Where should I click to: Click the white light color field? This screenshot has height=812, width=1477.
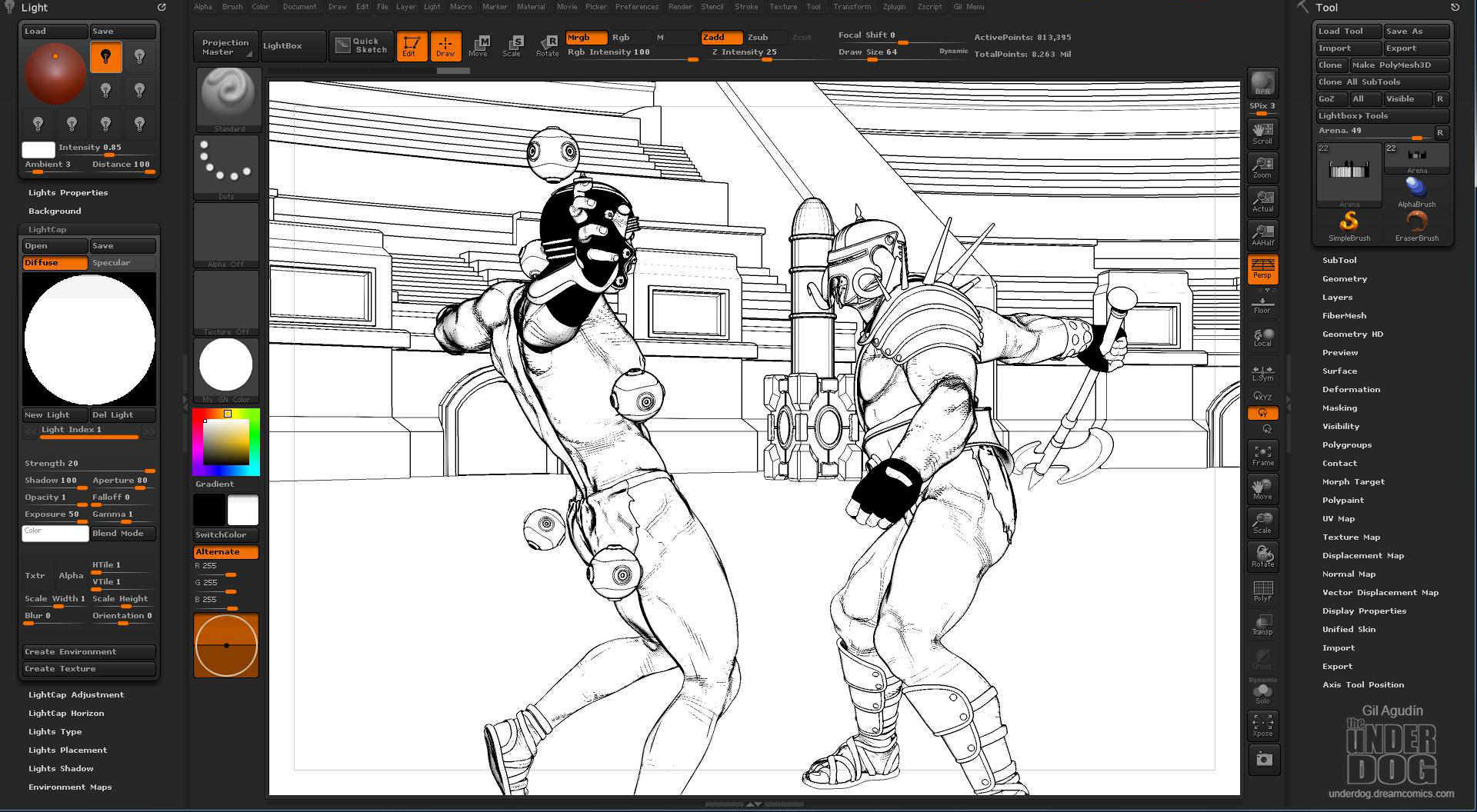38,149
